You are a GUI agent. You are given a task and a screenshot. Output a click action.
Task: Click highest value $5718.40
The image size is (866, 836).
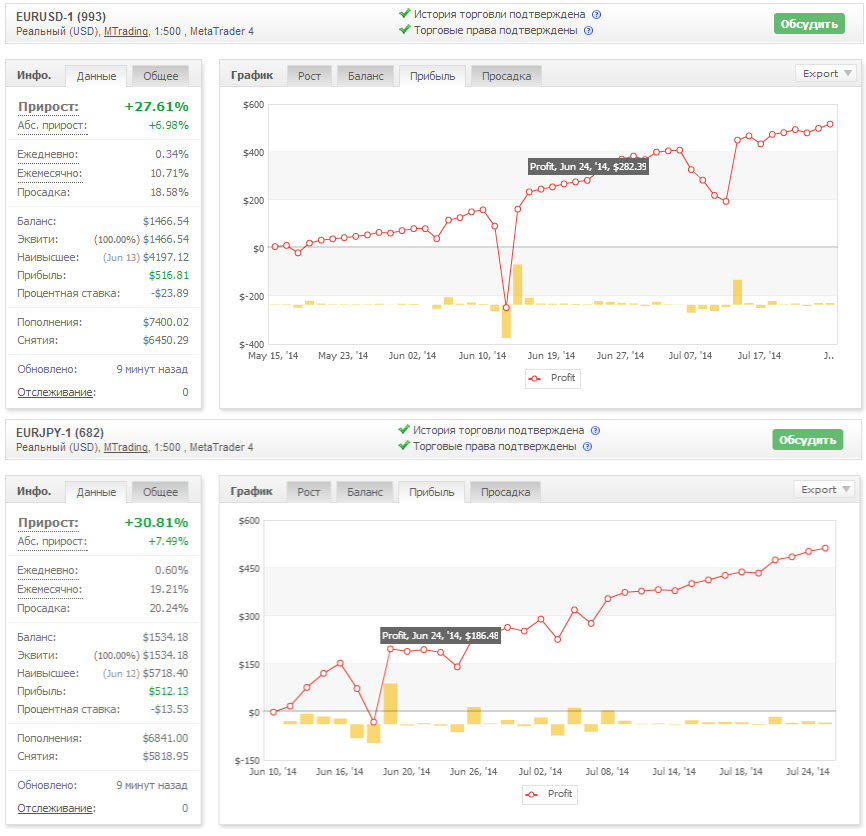(x=166, y=674)
